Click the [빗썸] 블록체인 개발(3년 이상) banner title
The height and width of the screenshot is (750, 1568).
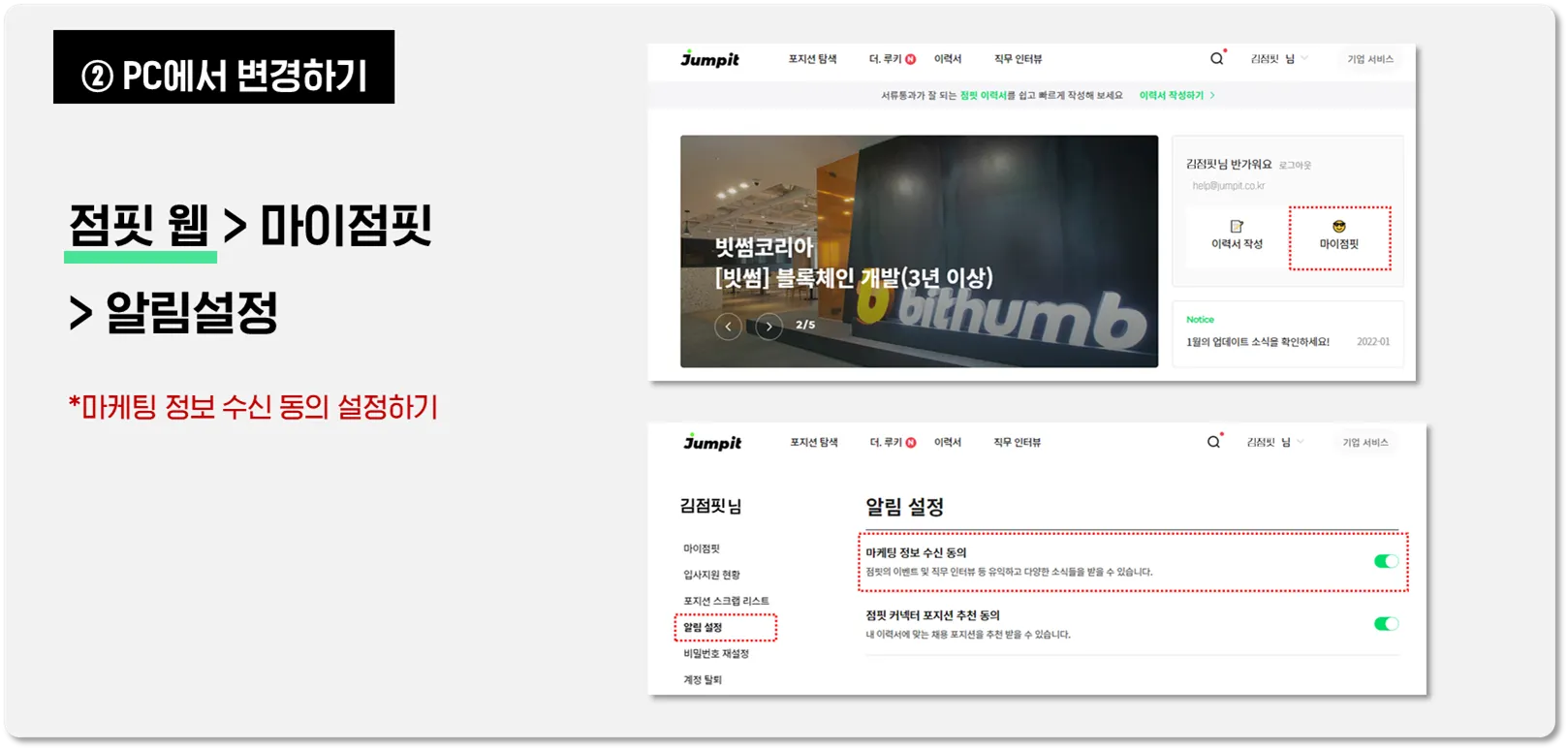click(x=854, y=278)
